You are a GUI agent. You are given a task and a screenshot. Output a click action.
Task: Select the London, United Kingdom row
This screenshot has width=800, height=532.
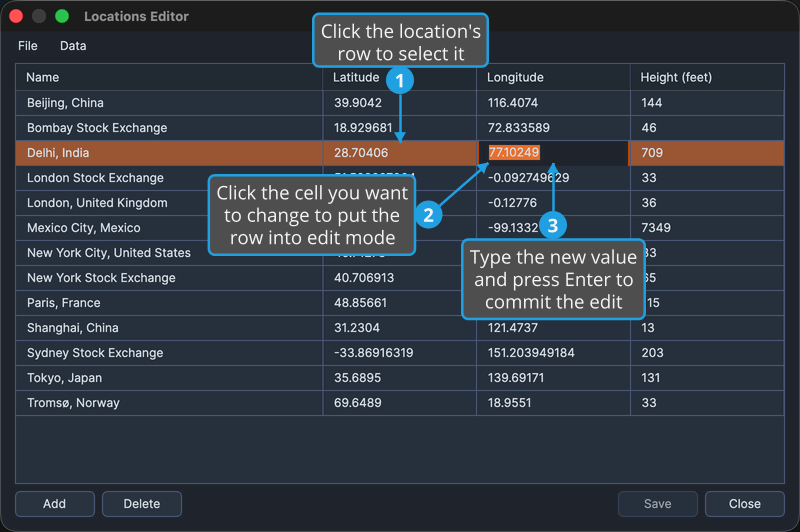tap(399, 203)
